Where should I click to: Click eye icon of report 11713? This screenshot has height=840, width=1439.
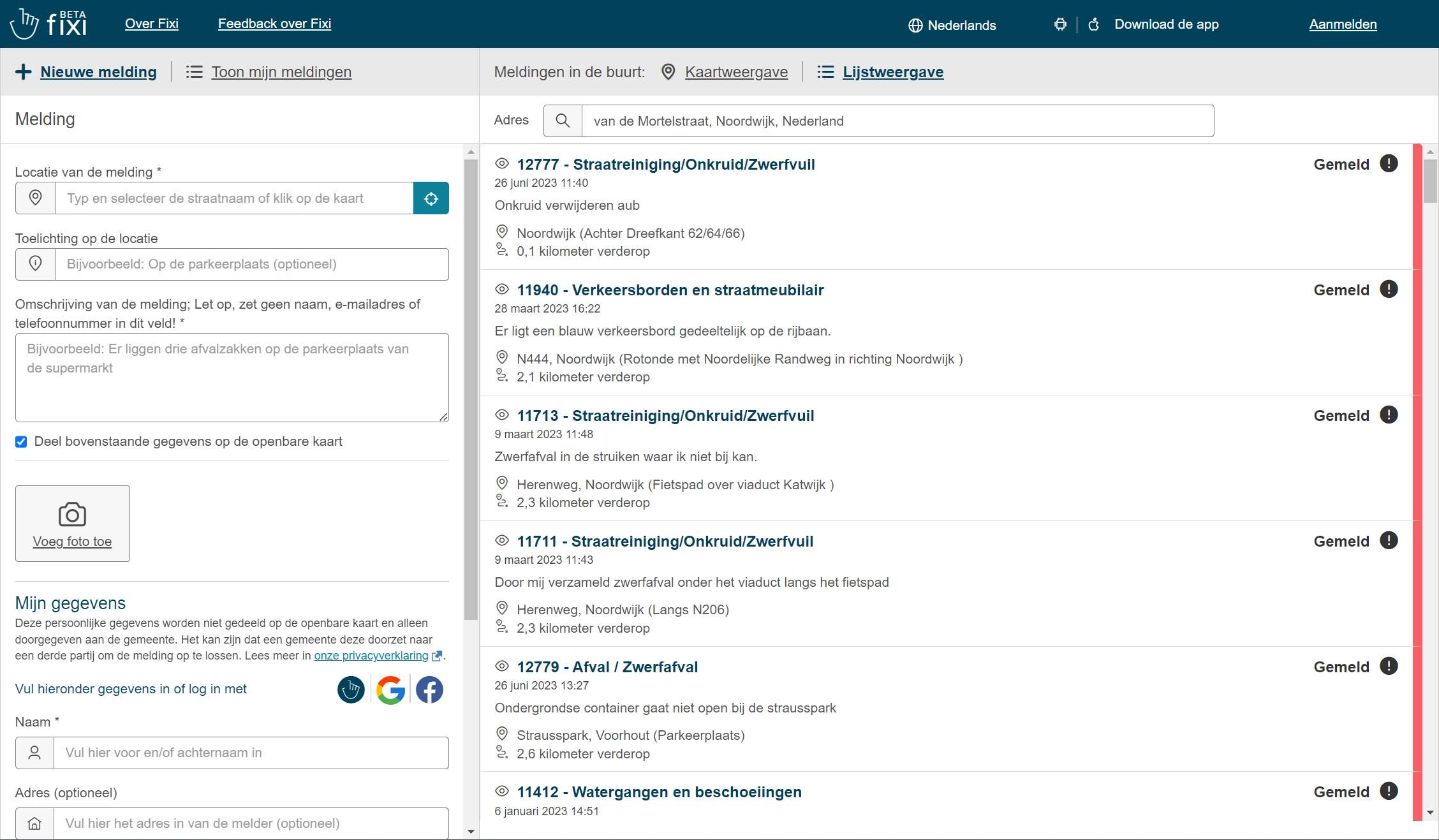(x=502, y=415)
